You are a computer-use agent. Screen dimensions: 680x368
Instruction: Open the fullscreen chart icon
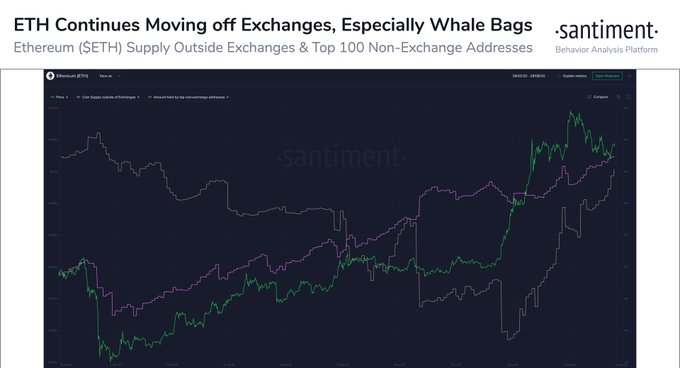[x=628, y=97]
